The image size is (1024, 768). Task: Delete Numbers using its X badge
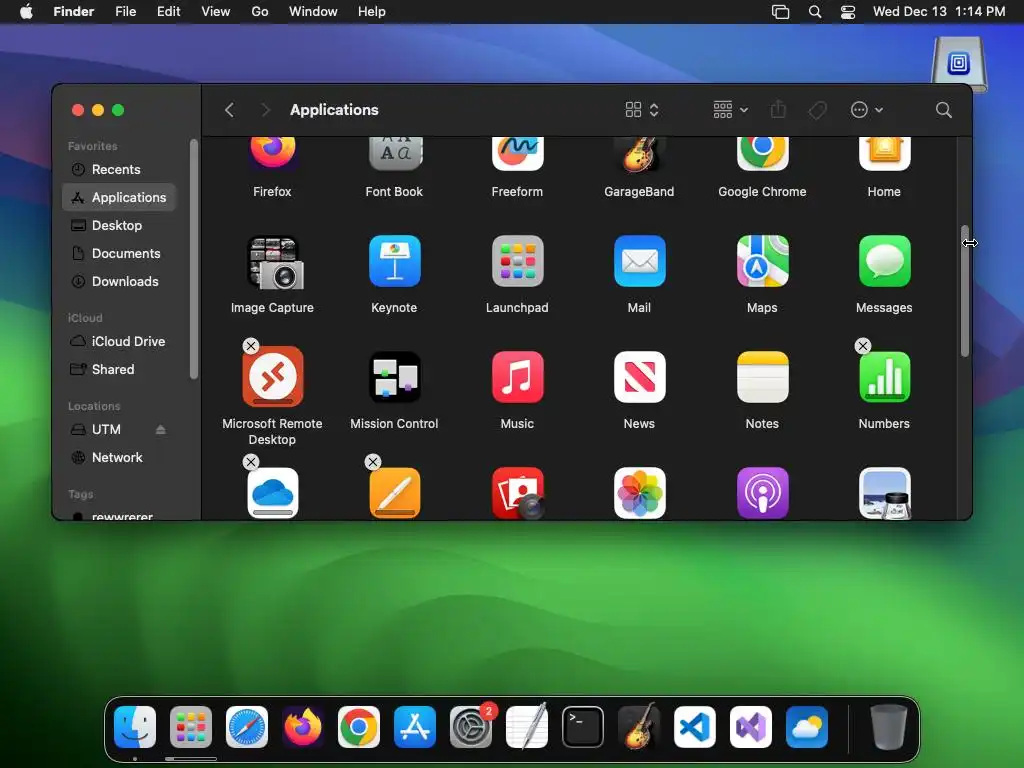point(863,346)
